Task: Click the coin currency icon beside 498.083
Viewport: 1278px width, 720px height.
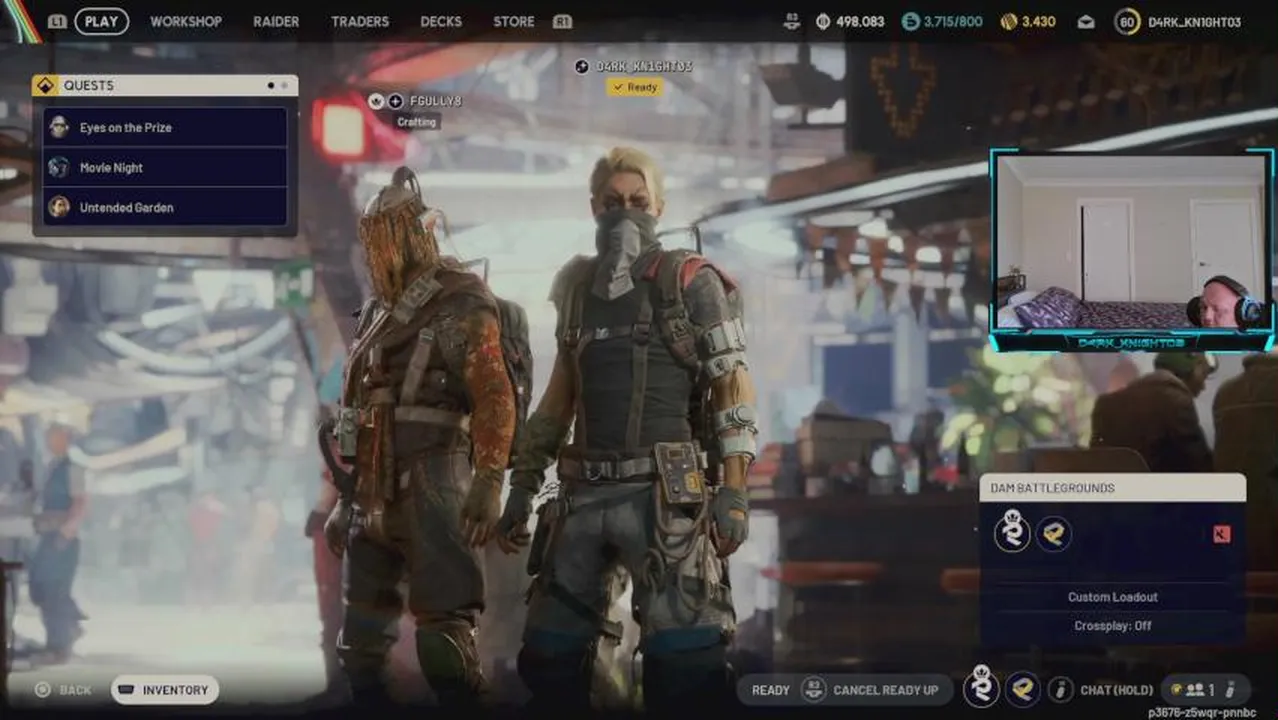Action: pyautogui.click(x=823, y=21)
